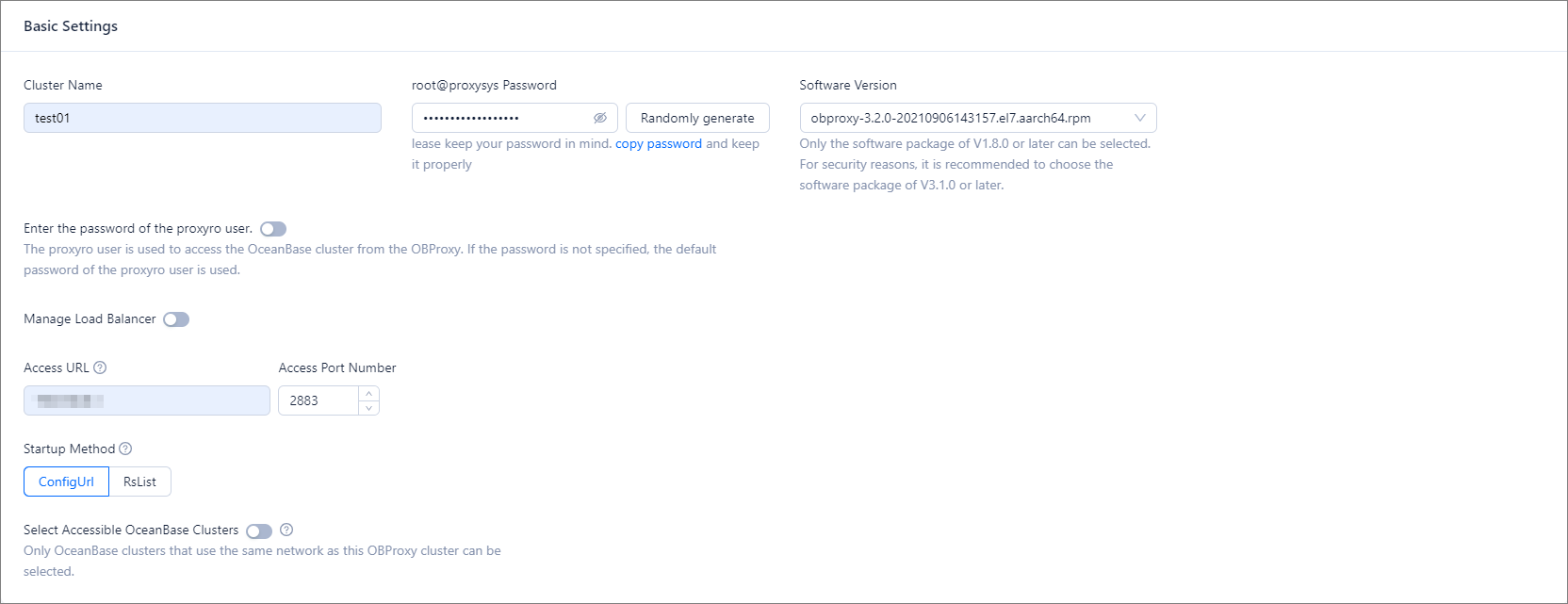The width and height of the screenshot is (1568, 604).
Task: Turn on Manage Load Balancer switch
Action: point(176,319)
